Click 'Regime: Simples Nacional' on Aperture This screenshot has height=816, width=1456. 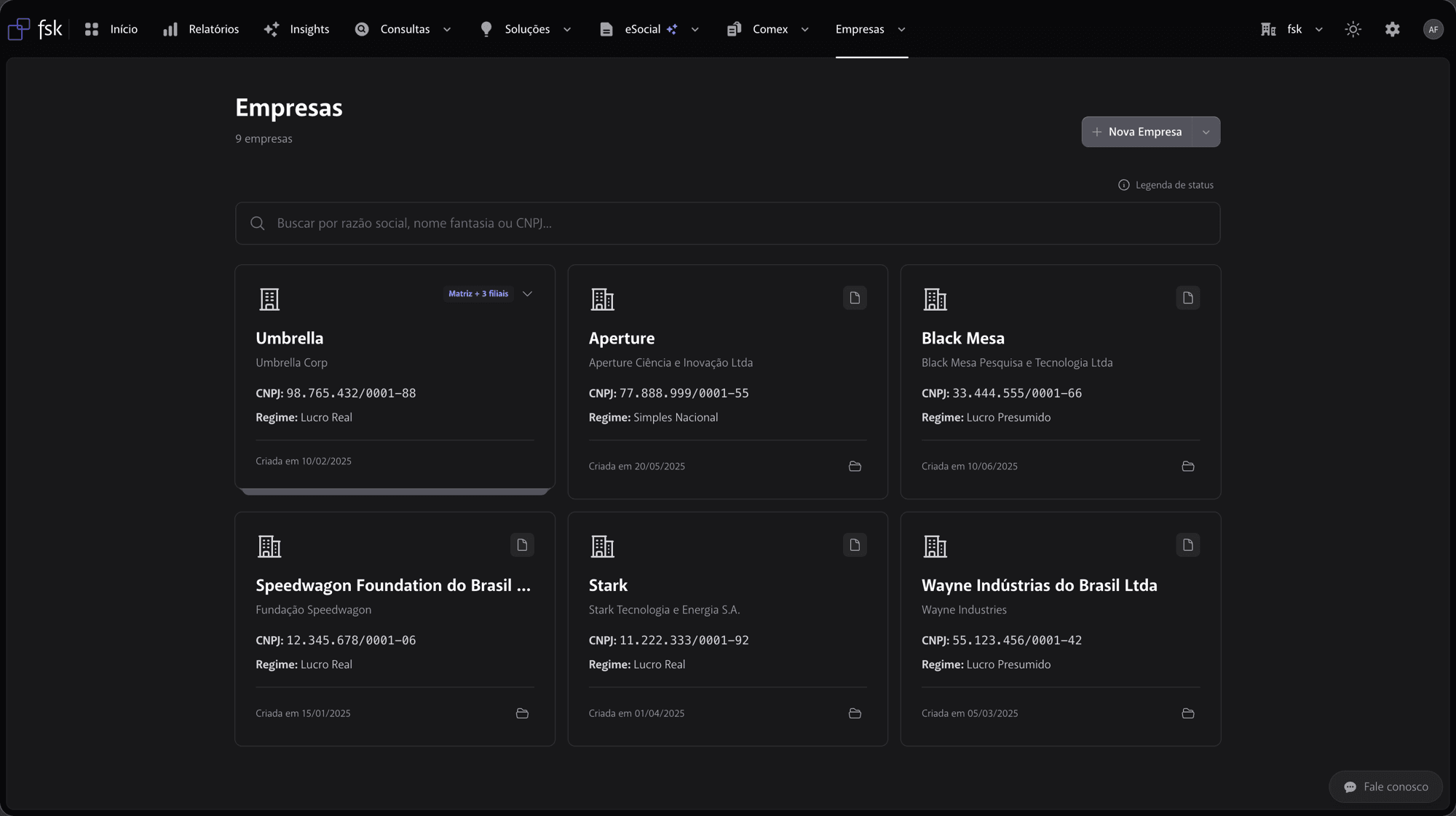653,418
